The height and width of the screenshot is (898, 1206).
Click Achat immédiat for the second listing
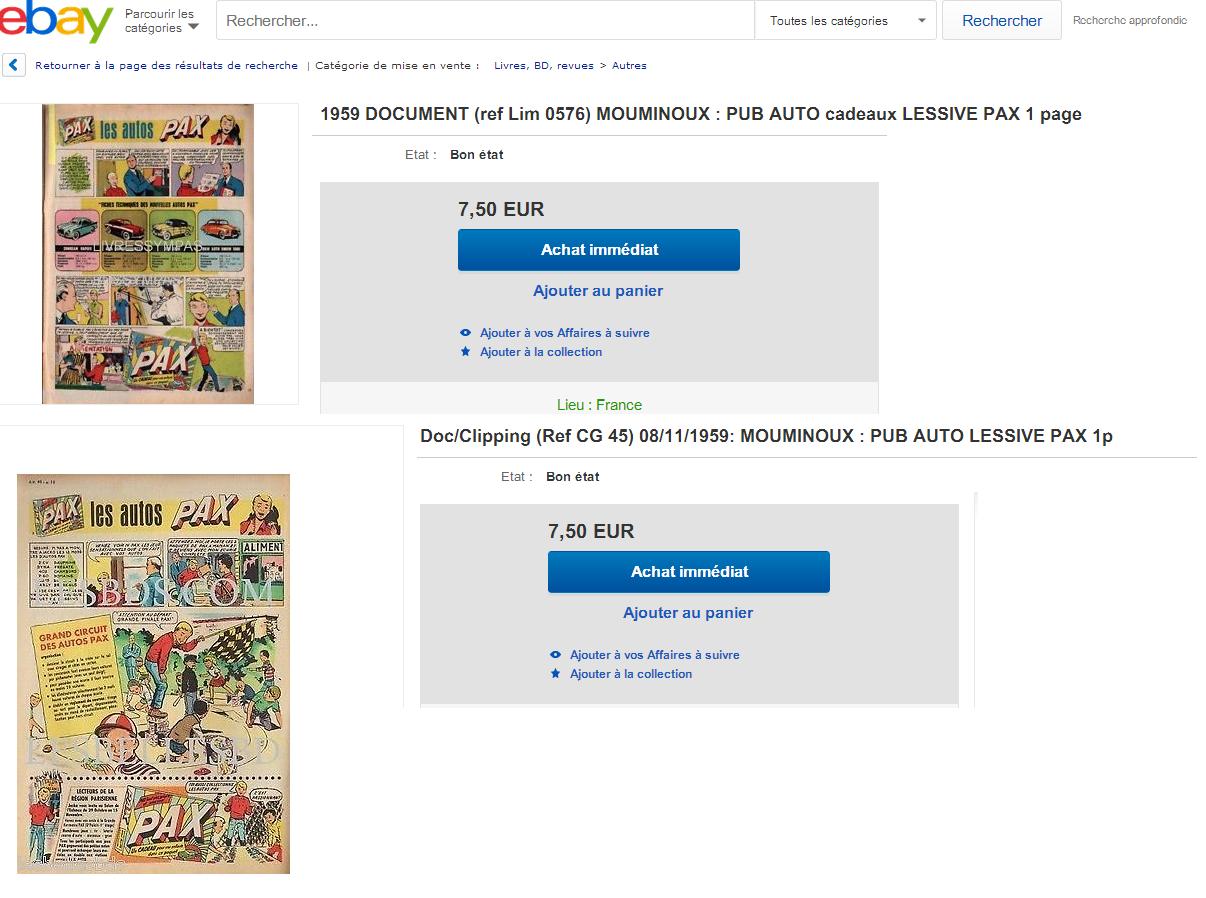click(x=688, y=572)
